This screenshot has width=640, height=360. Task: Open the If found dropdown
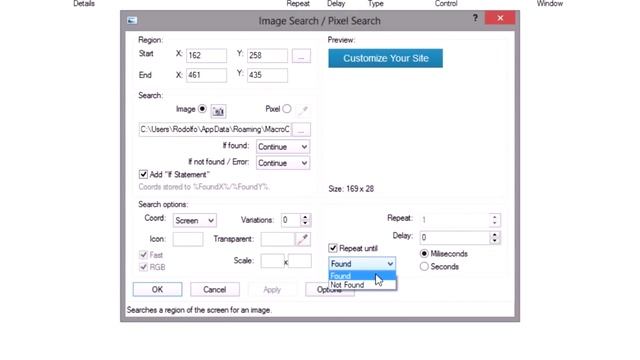pos(282,147)
